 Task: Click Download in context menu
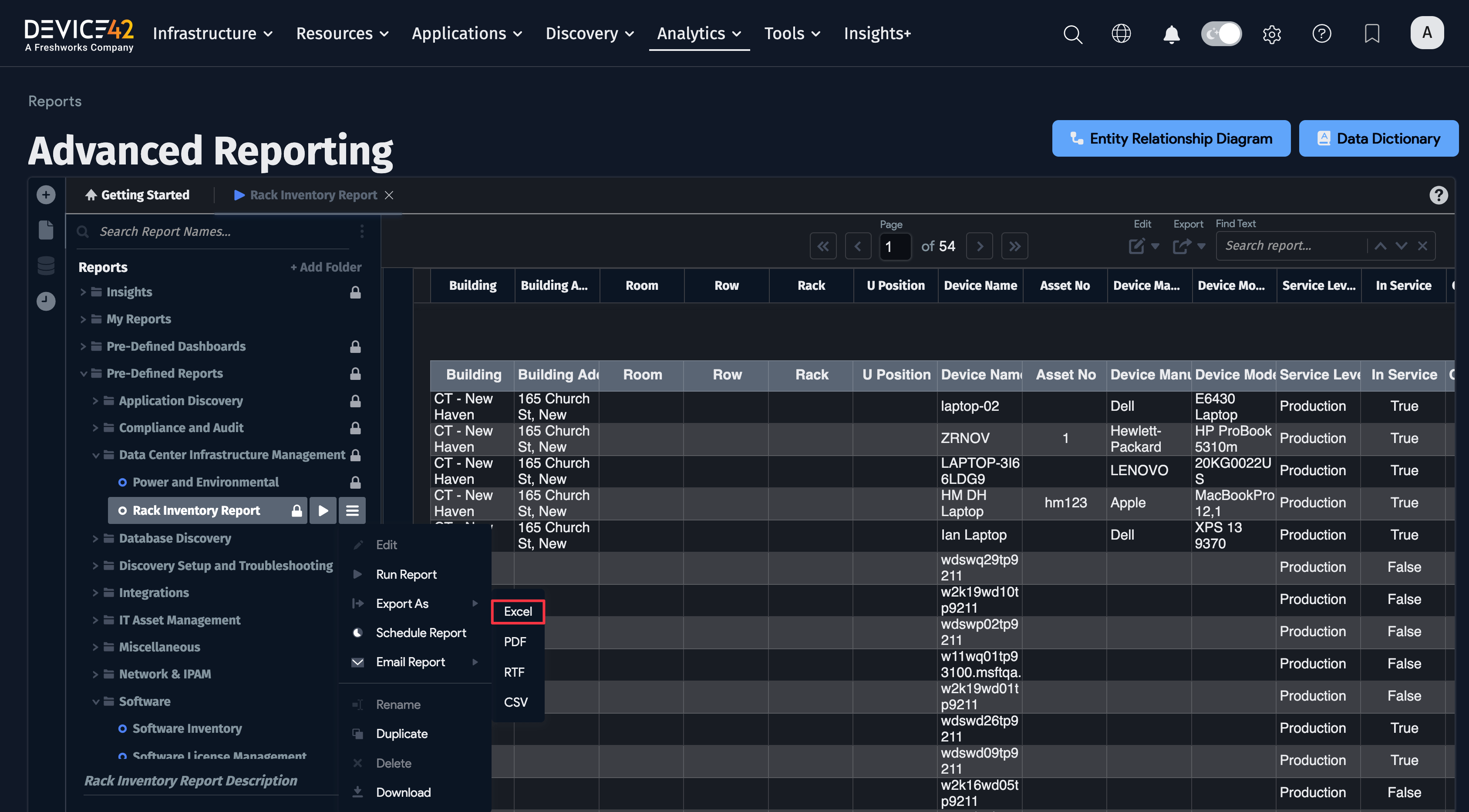click(403, 792)
